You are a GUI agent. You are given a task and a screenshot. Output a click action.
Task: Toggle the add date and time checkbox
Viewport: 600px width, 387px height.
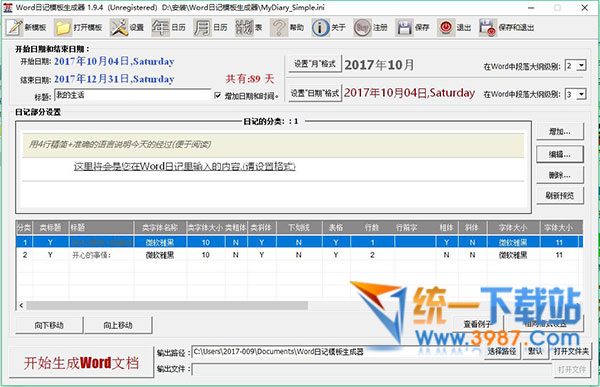click(x=218, y=95)
